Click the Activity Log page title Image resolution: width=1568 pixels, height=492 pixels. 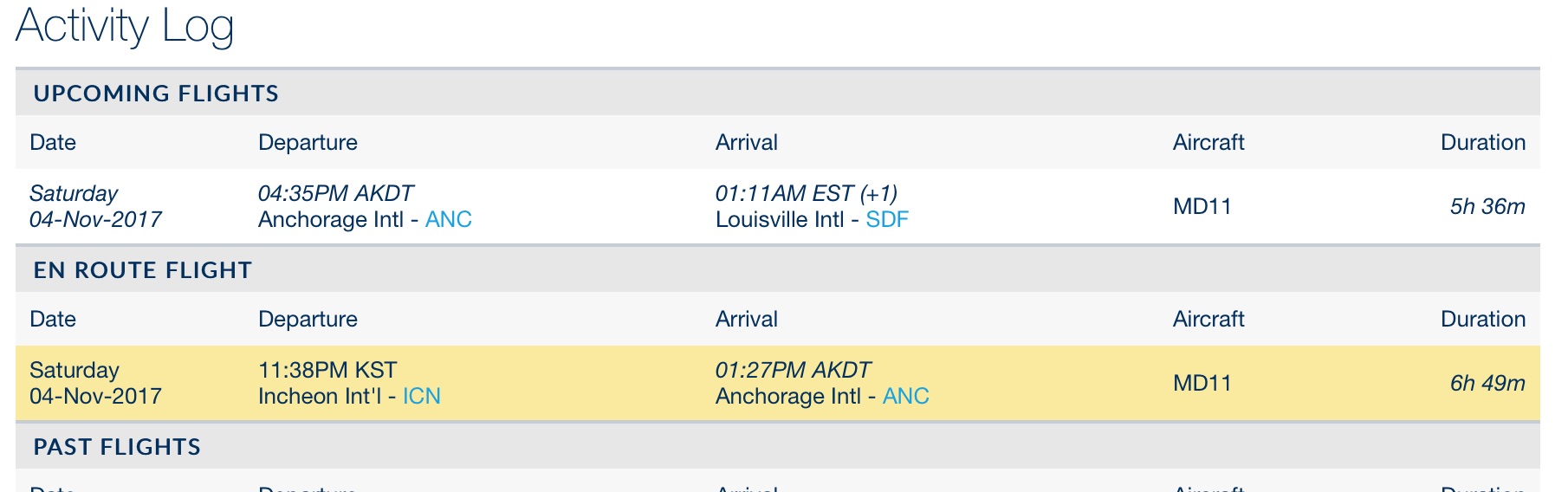[125, 26]
